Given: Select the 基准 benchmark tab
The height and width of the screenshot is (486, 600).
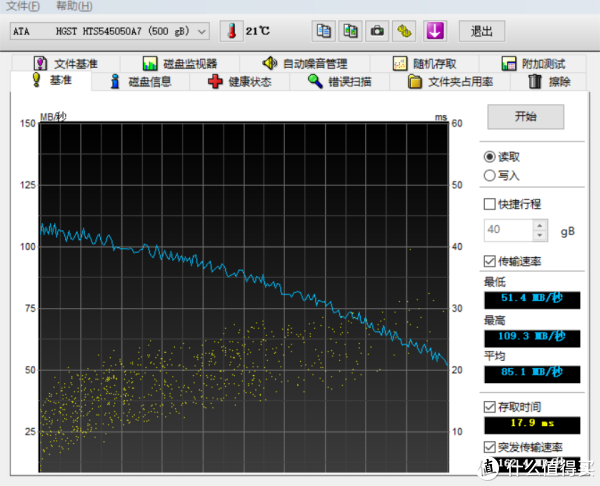Looking at the screenshot, I should click(51, 80).
